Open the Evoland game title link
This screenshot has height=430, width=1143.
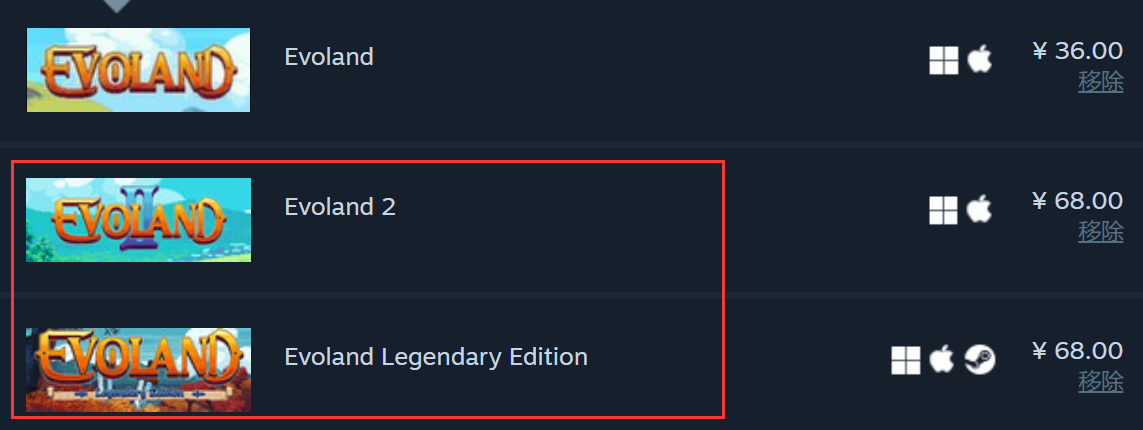click(329, 57)
